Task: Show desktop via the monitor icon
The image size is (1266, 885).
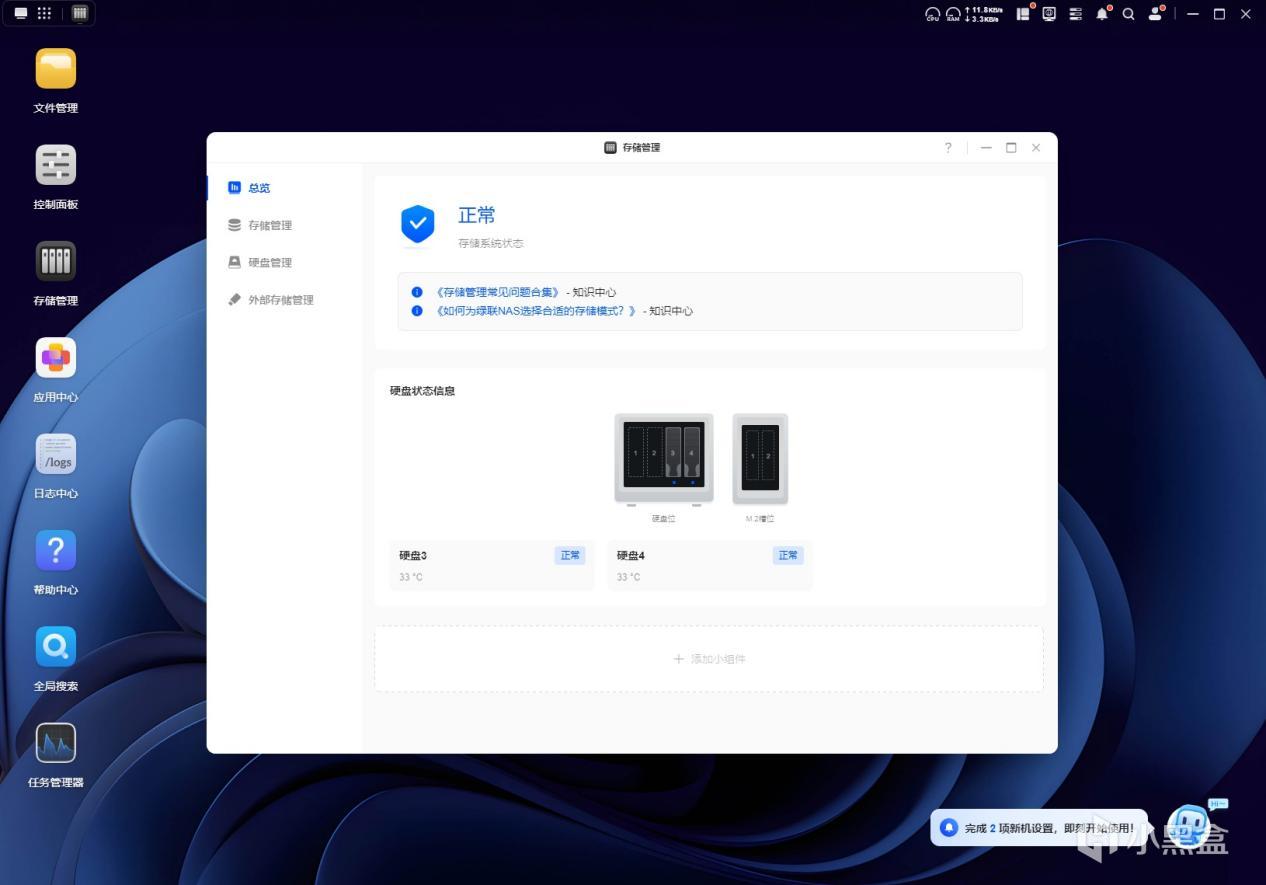Action: click(x=21, y=13)
